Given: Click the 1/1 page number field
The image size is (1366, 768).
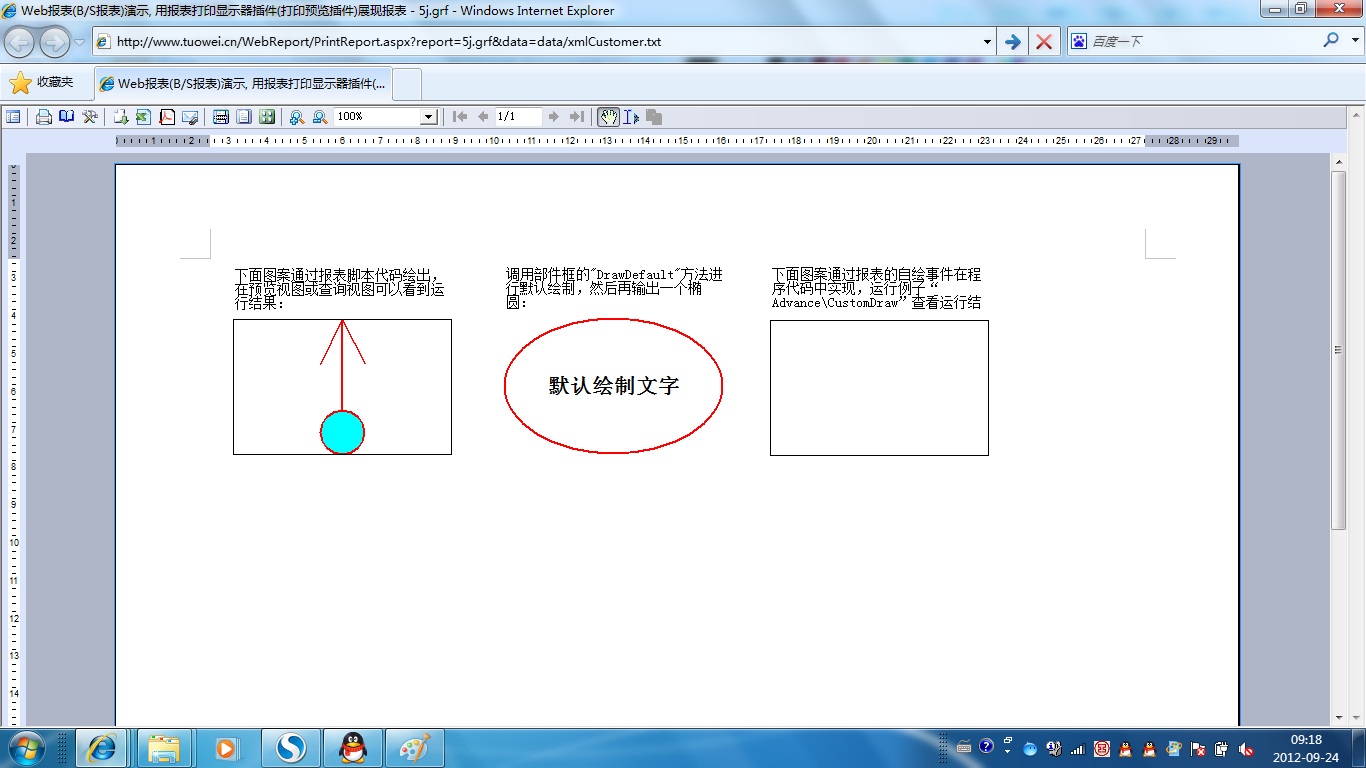Looking at the screenshot, I should click(x=518, y=117).
